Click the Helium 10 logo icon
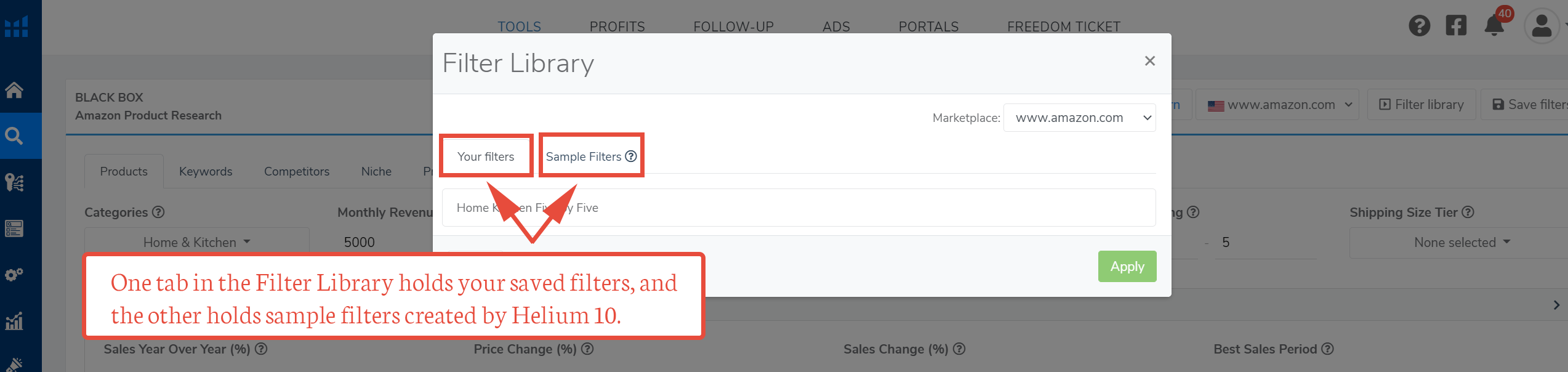 pyautogui.click(x=16, y=26)
